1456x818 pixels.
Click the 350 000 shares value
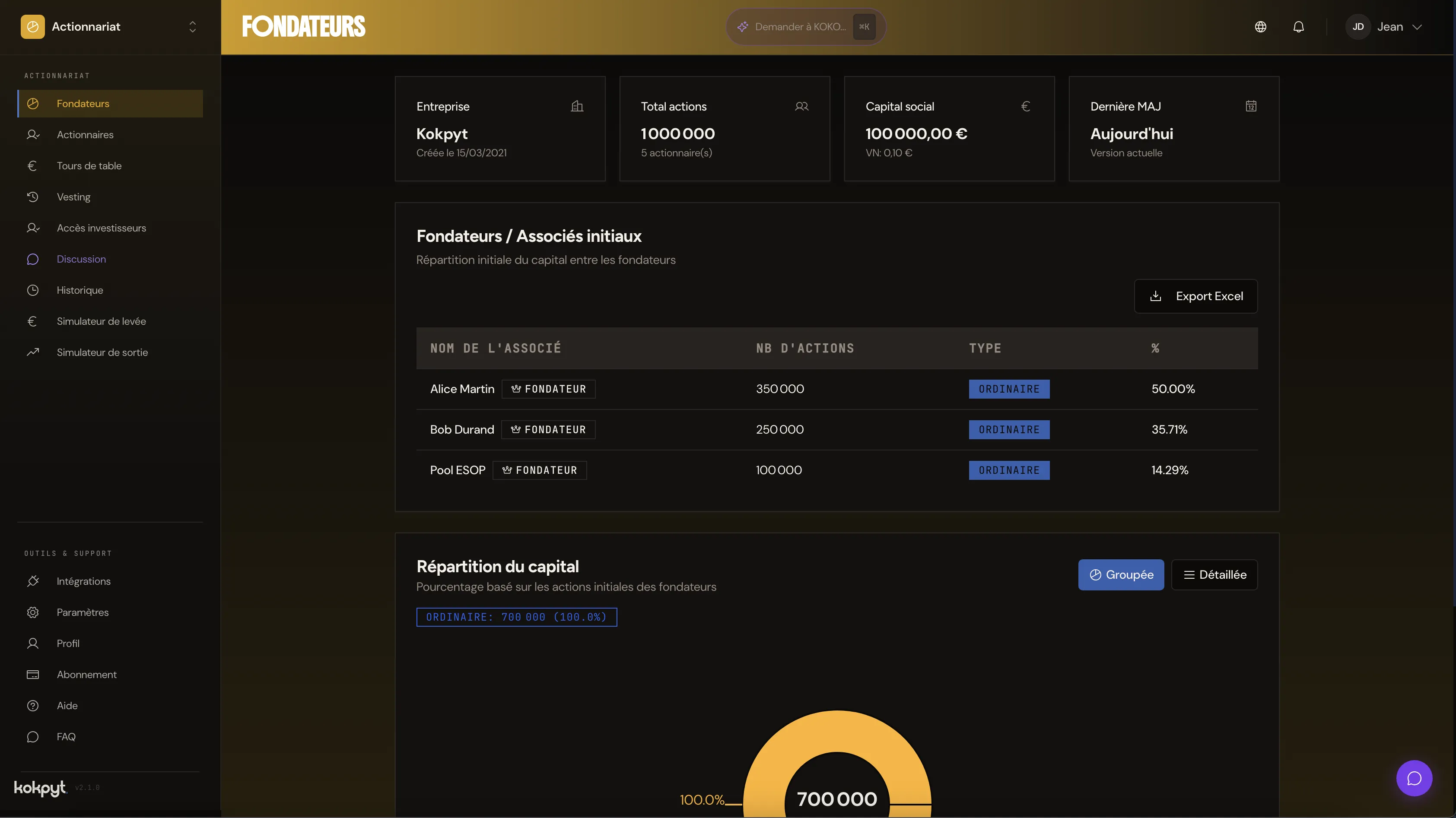coord(780,389)
